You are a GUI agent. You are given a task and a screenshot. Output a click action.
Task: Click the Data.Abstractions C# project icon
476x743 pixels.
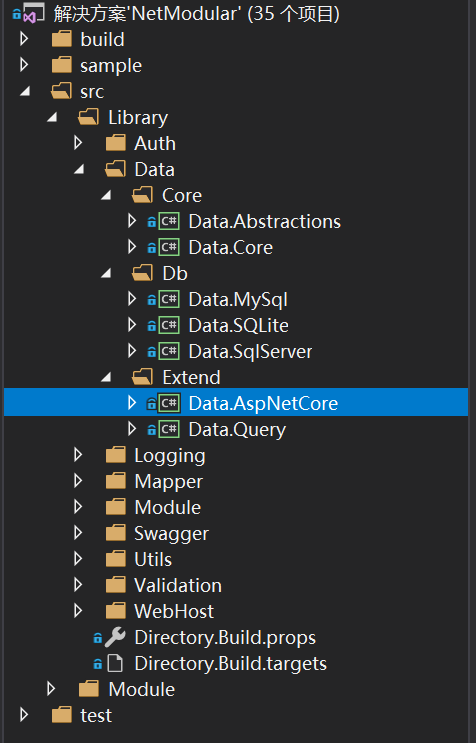coord(169,221)
